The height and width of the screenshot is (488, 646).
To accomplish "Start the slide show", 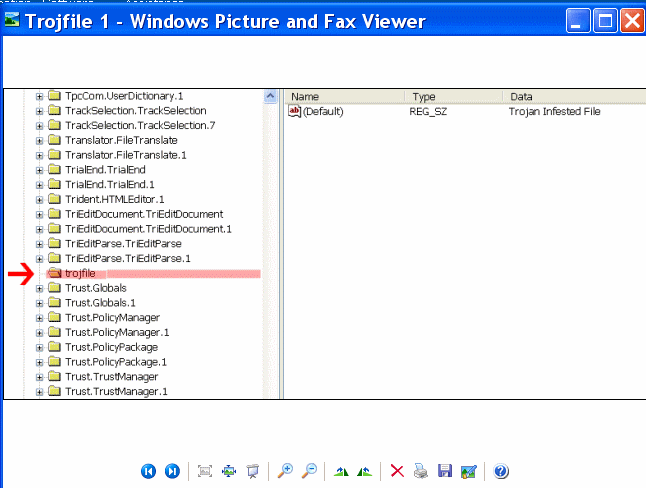I will (253, 471).
